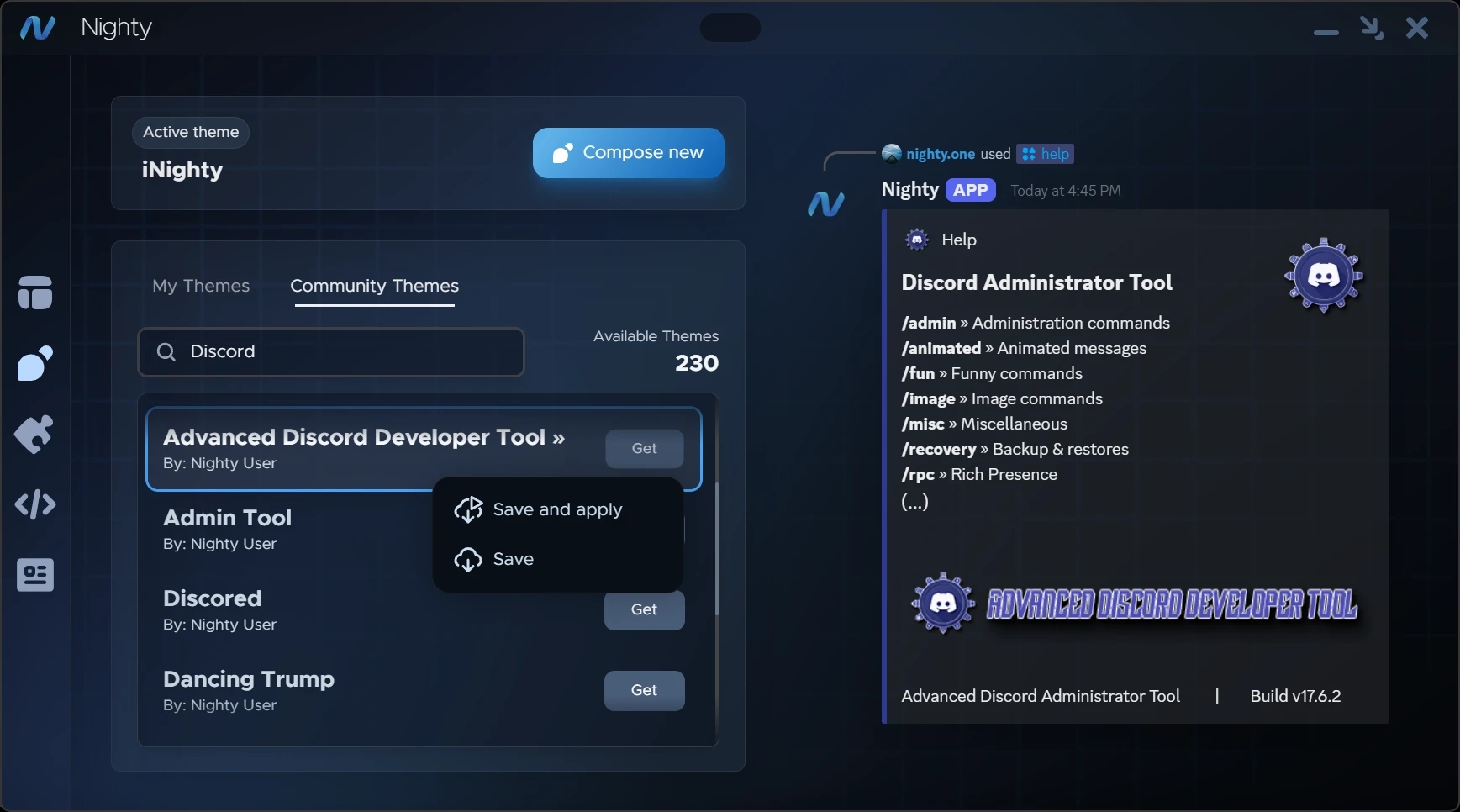Choose Save and apply from the popup menu

[557, 509]
